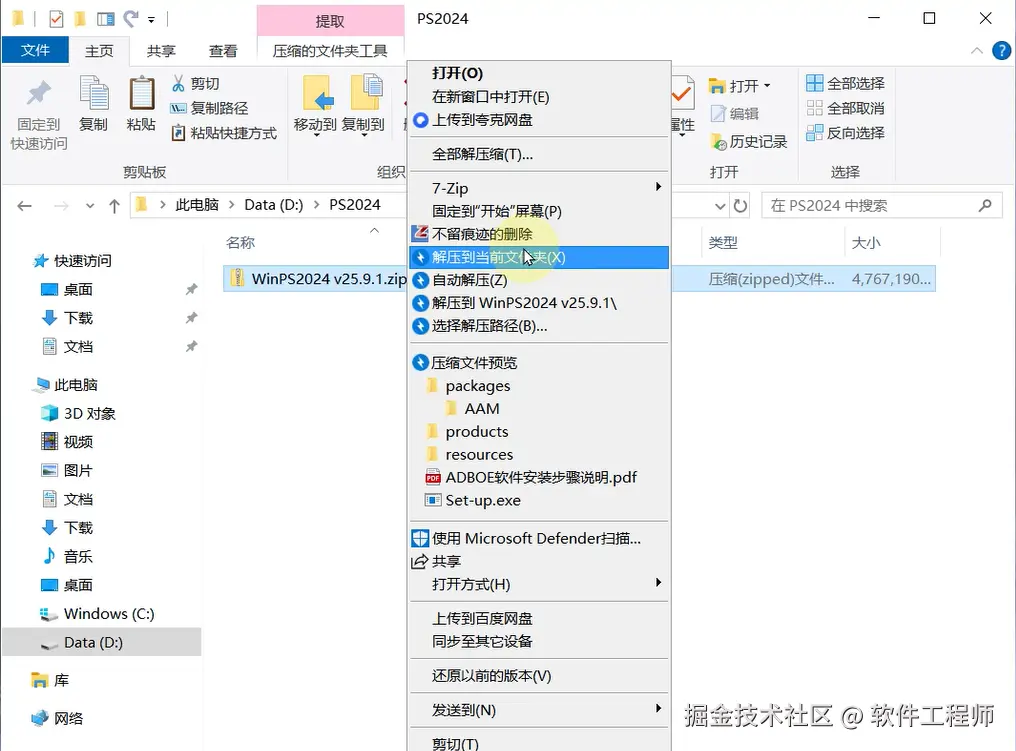This screenshot has height=751, width=1016.
Task: Choose Scan with Microsoft Defender entry
Action: (539, 538)
